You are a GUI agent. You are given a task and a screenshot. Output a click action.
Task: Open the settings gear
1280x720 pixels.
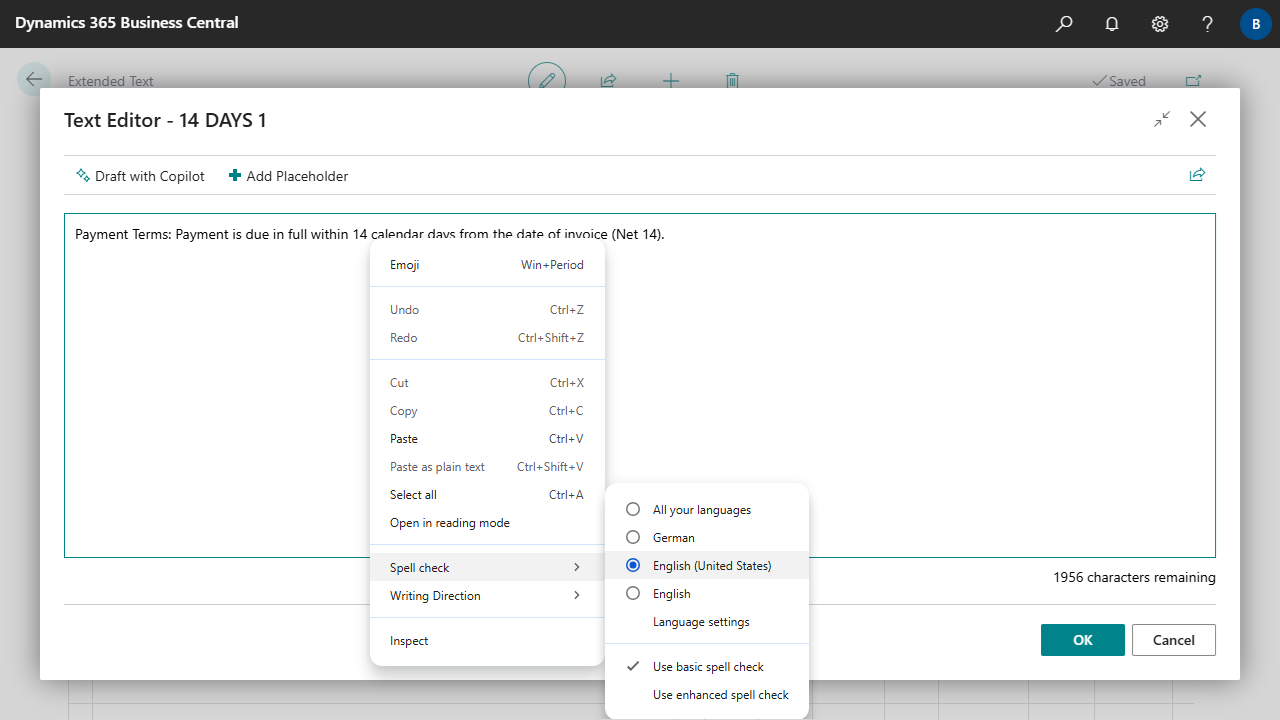pos(1160,24)
